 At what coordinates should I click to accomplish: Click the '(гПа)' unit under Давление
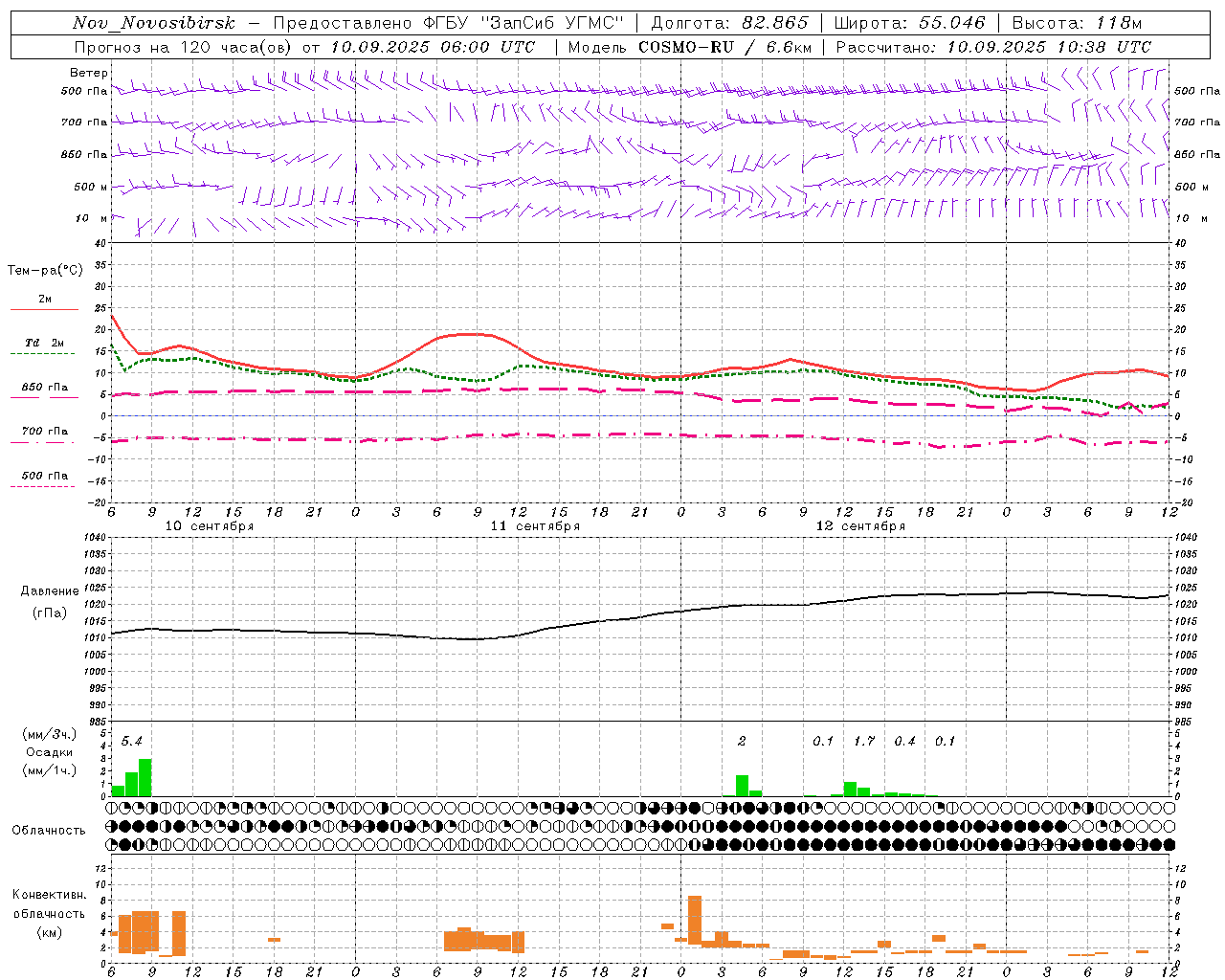tap(49, 613)
